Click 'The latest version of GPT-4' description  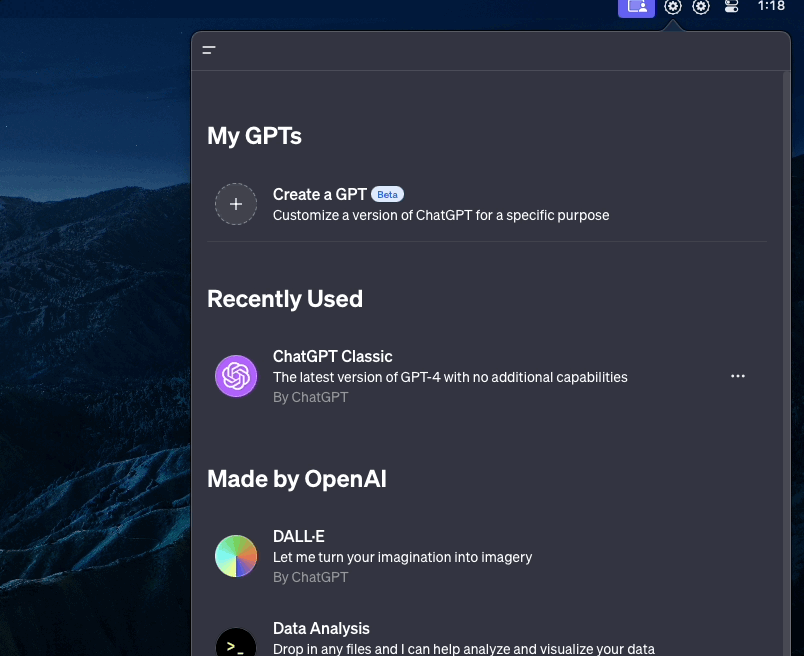coord(450,377)
